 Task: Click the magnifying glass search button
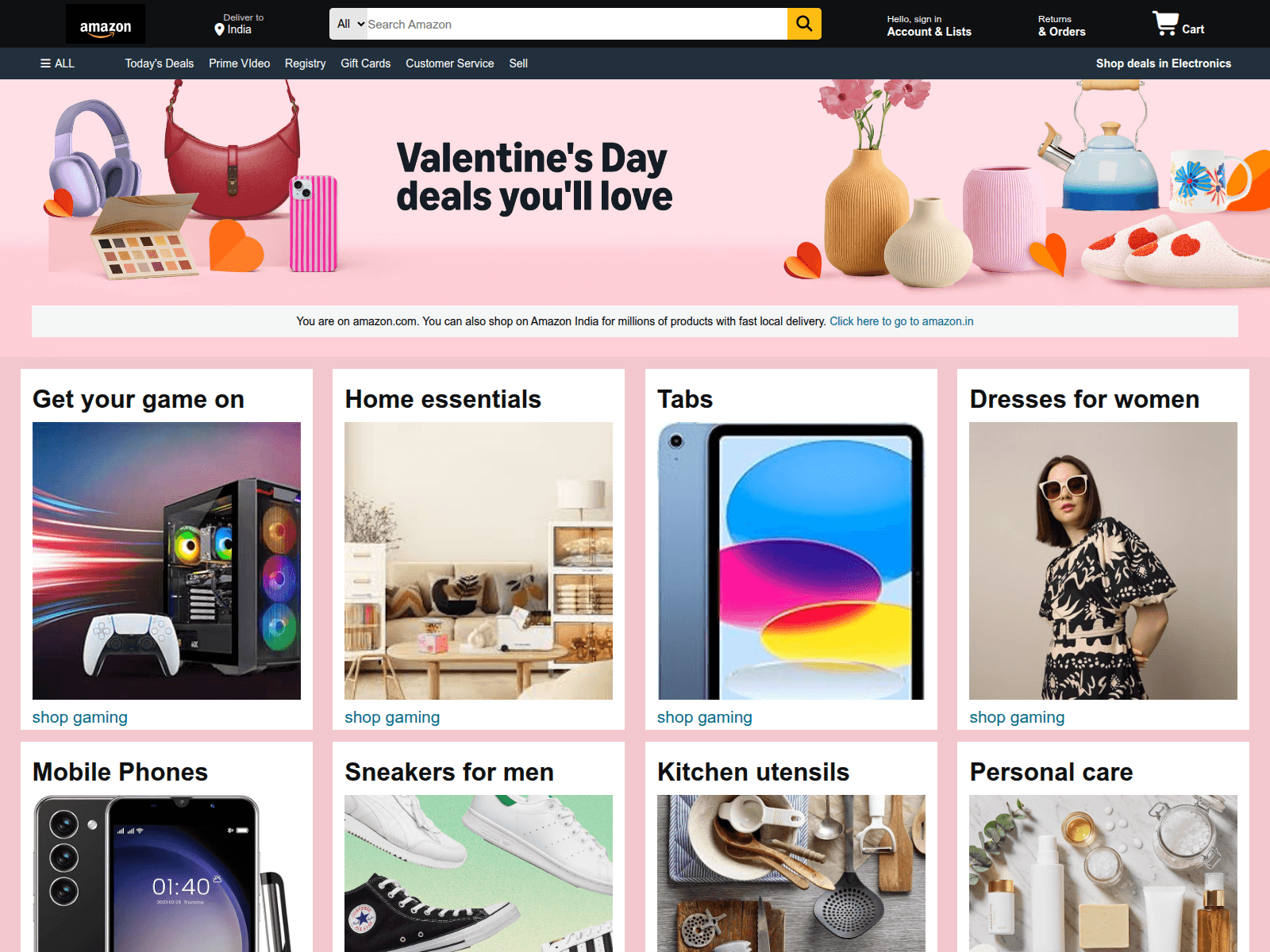[804, 24]
